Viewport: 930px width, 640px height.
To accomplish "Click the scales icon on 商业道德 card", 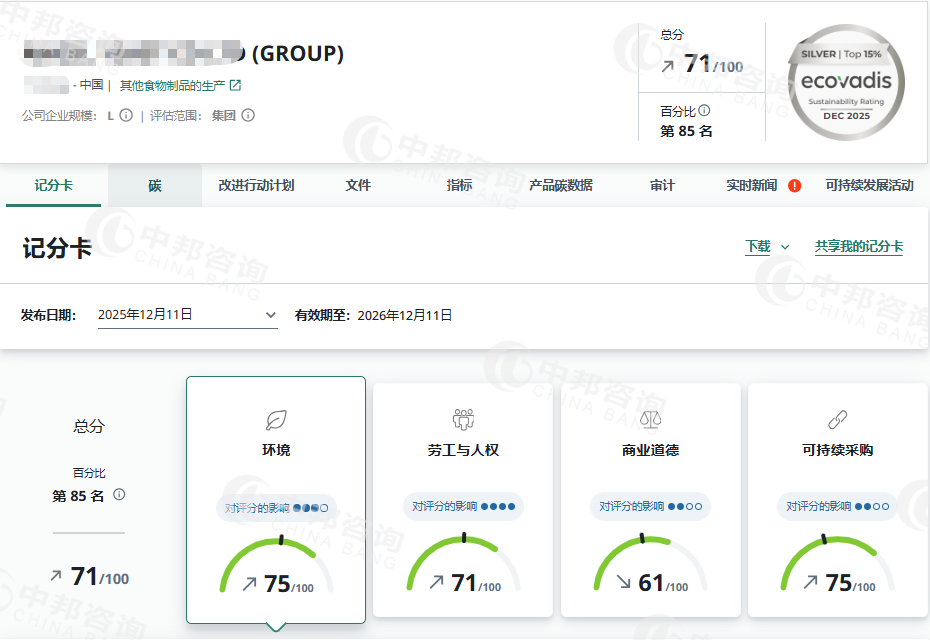I will [650, 419].
